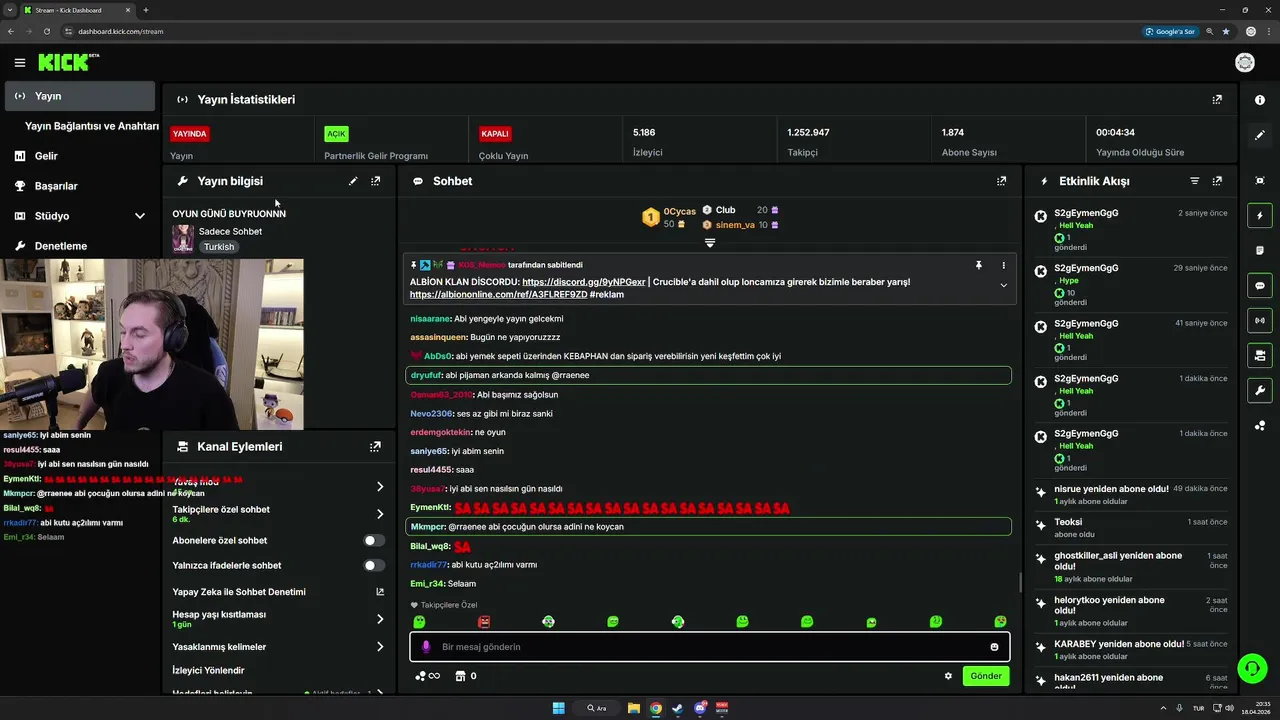Open the three-dot menu on the pinned message

[1003, 265]
